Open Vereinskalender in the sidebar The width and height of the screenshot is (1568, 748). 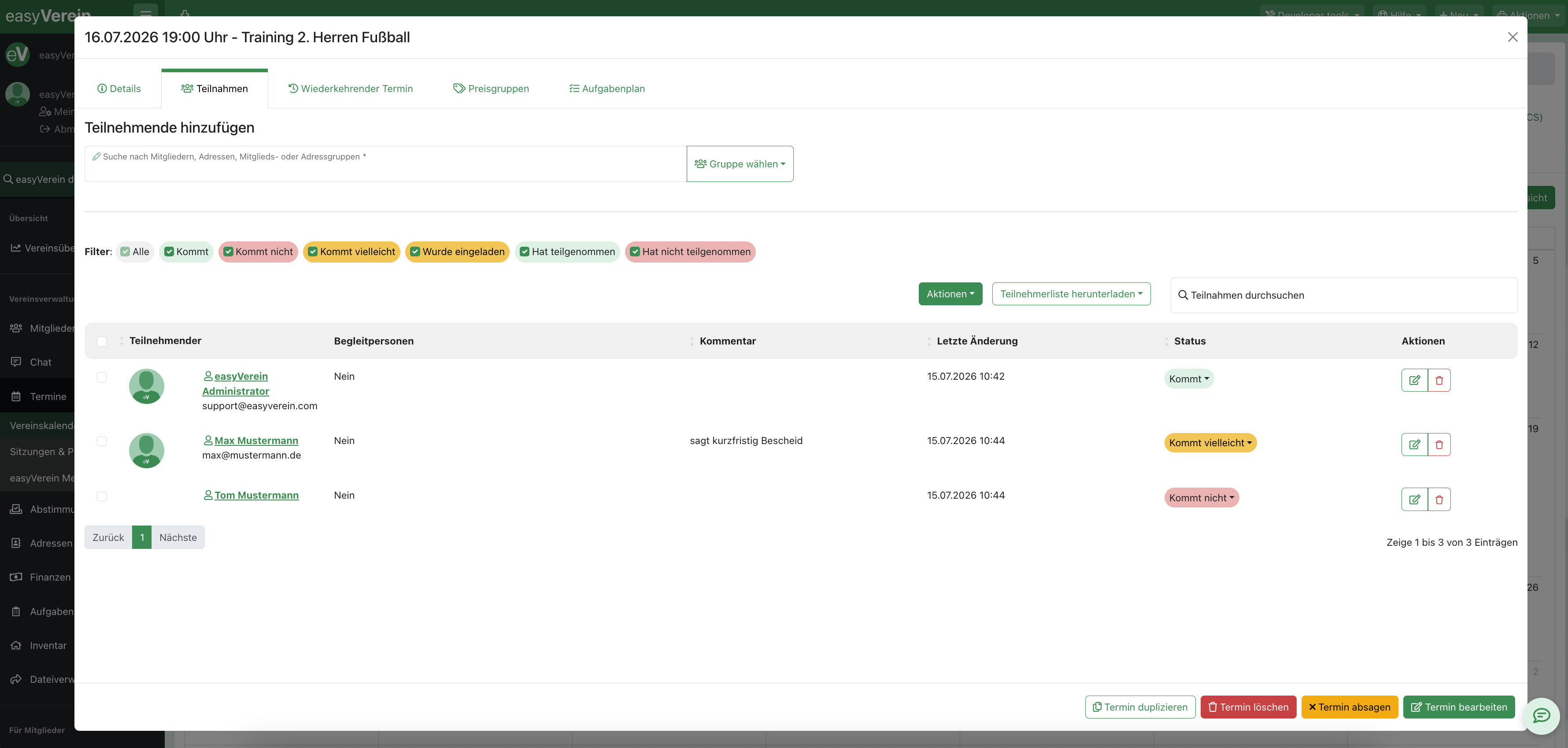click(x=38, y=426)
